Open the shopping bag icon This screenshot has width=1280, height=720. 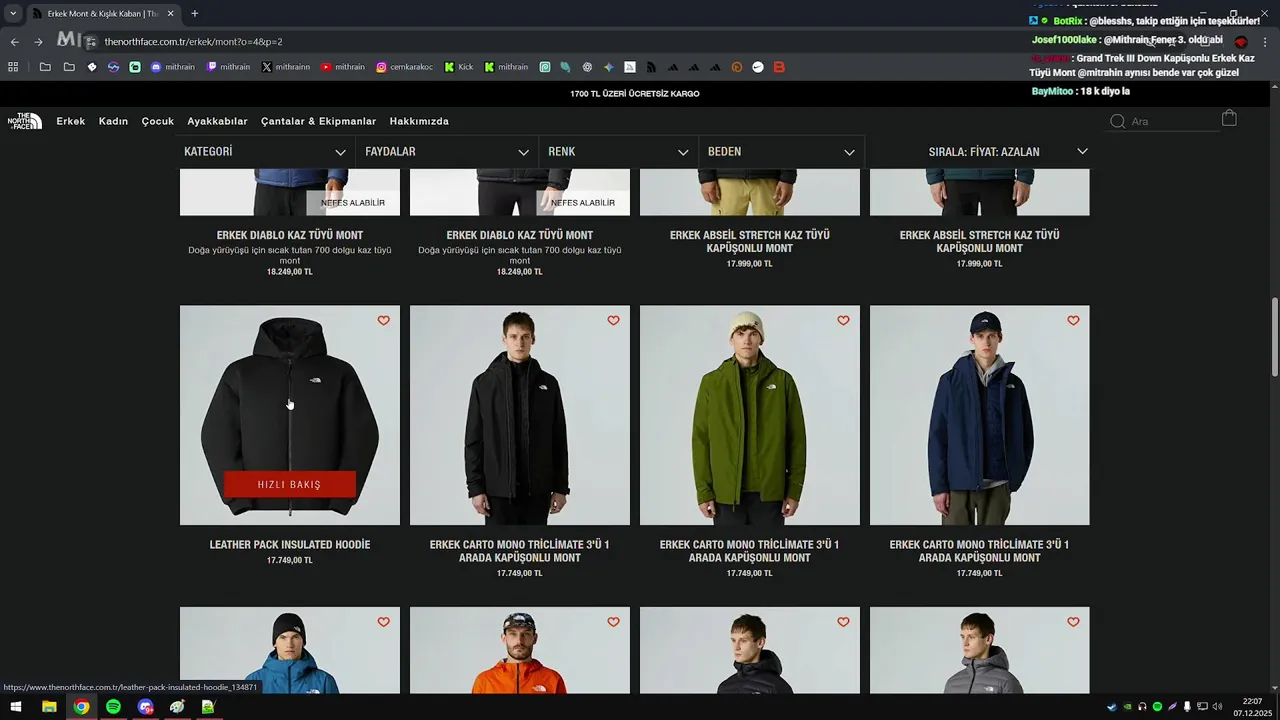click(1229, 119)
